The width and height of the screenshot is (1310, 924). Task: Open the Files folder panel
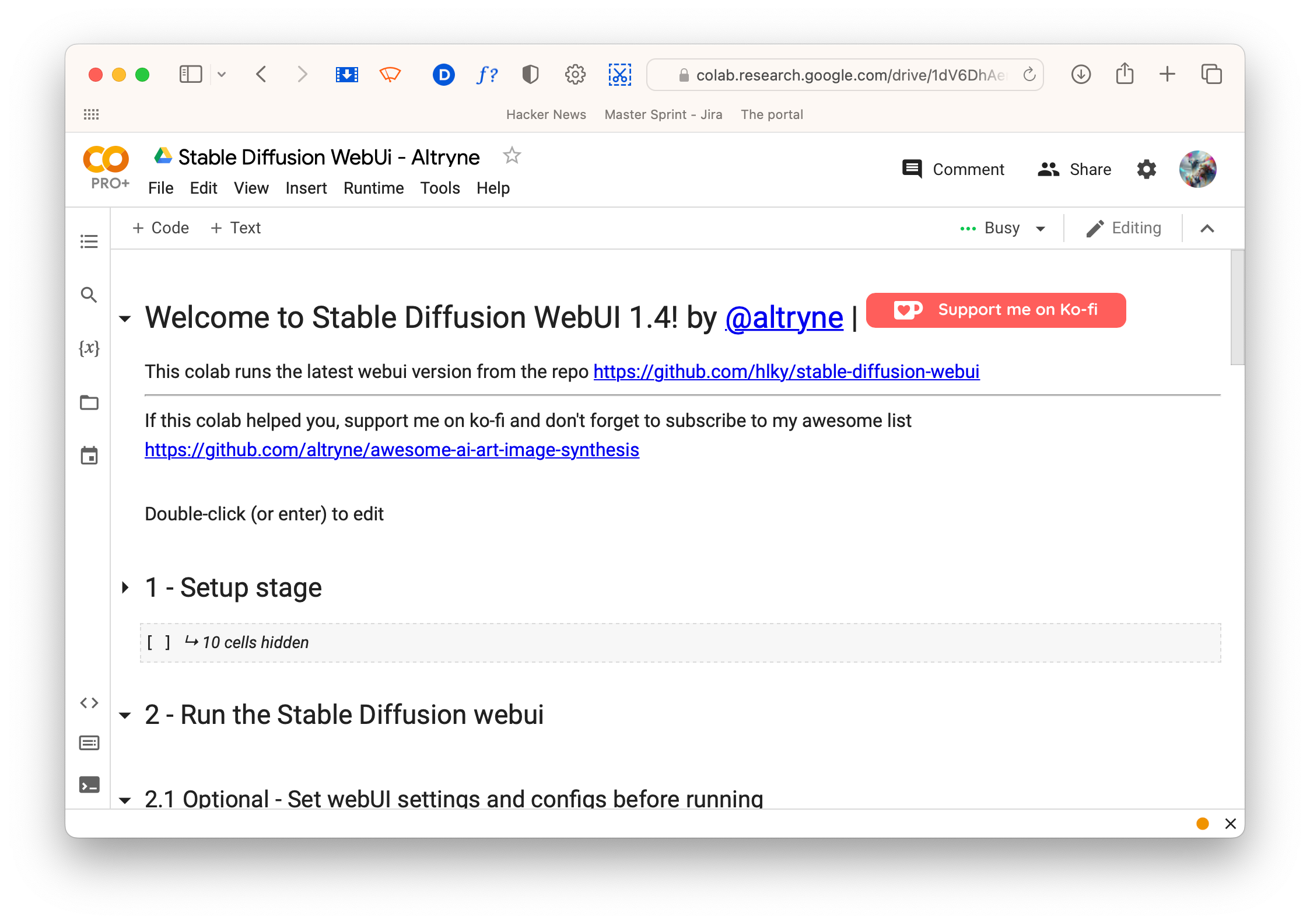(89, 402)
